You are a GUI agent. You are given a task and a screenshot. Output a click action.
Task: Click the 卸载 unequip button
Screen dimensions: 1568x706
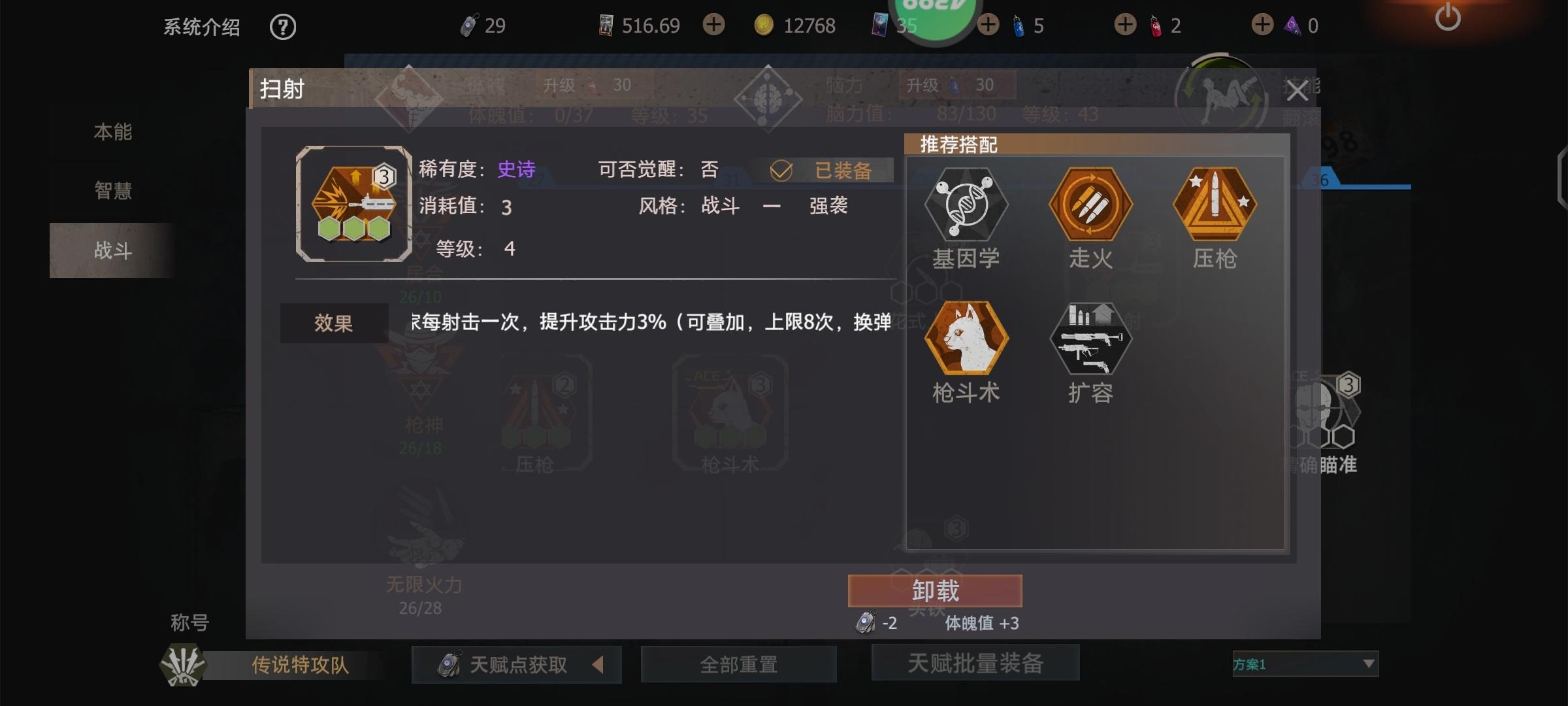coord(935,591)
